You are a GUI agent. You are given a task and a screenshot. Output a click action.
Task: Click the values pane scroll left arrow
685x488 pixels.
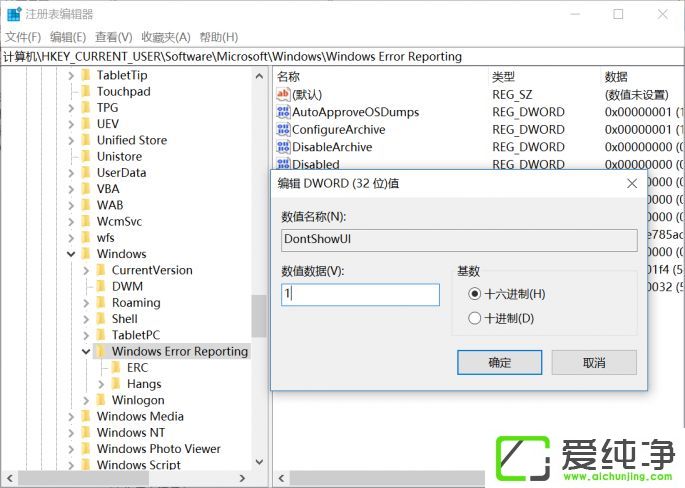281,478
